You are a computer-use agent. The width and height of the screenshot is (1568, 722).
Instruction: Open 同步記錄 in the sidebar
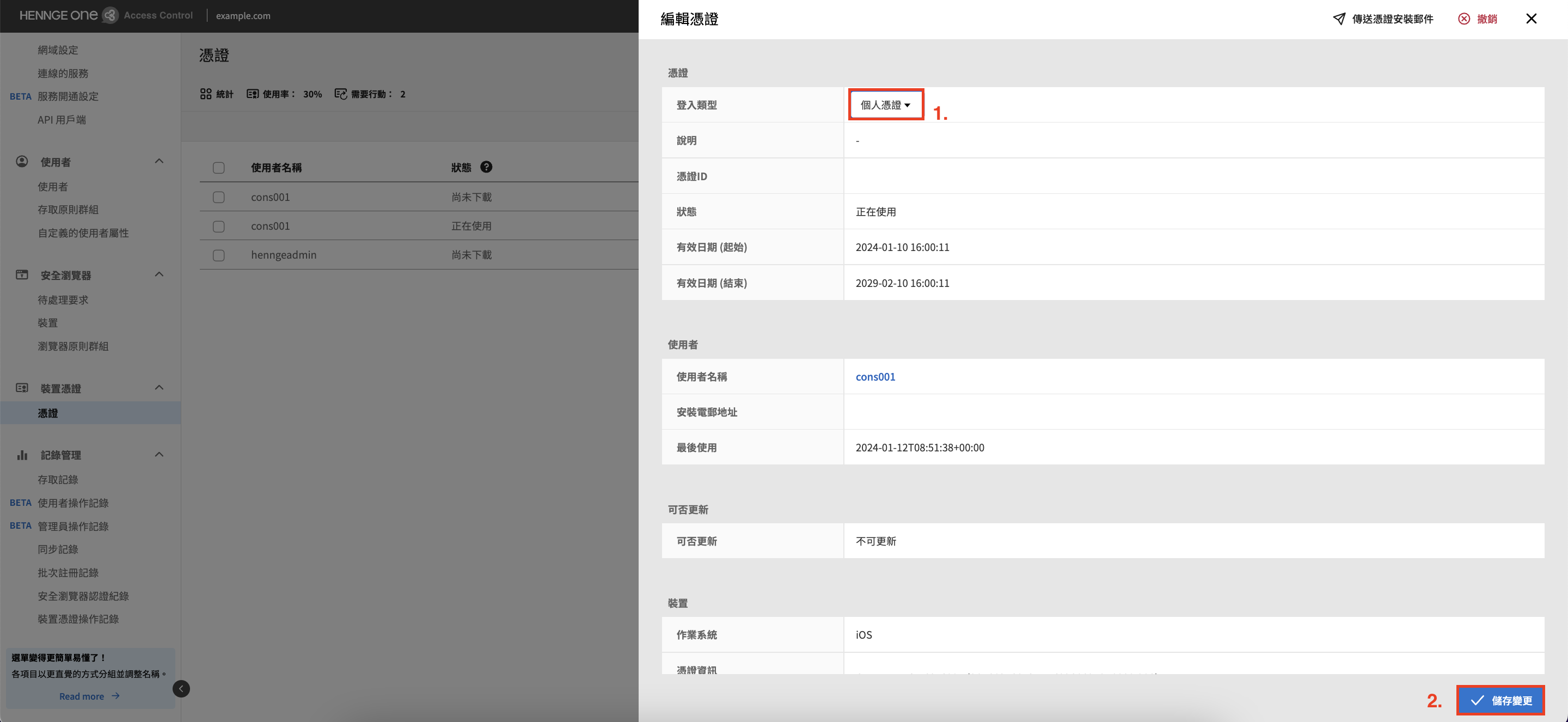point(58,549)
